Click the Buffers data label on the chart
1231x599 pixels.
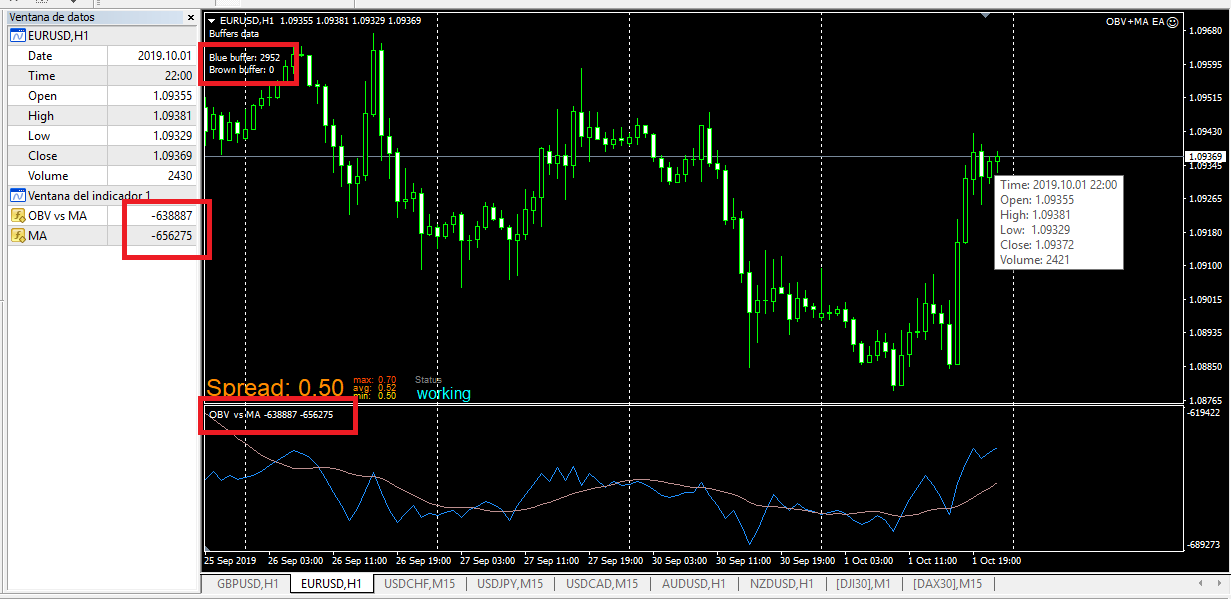pos(234,33)
